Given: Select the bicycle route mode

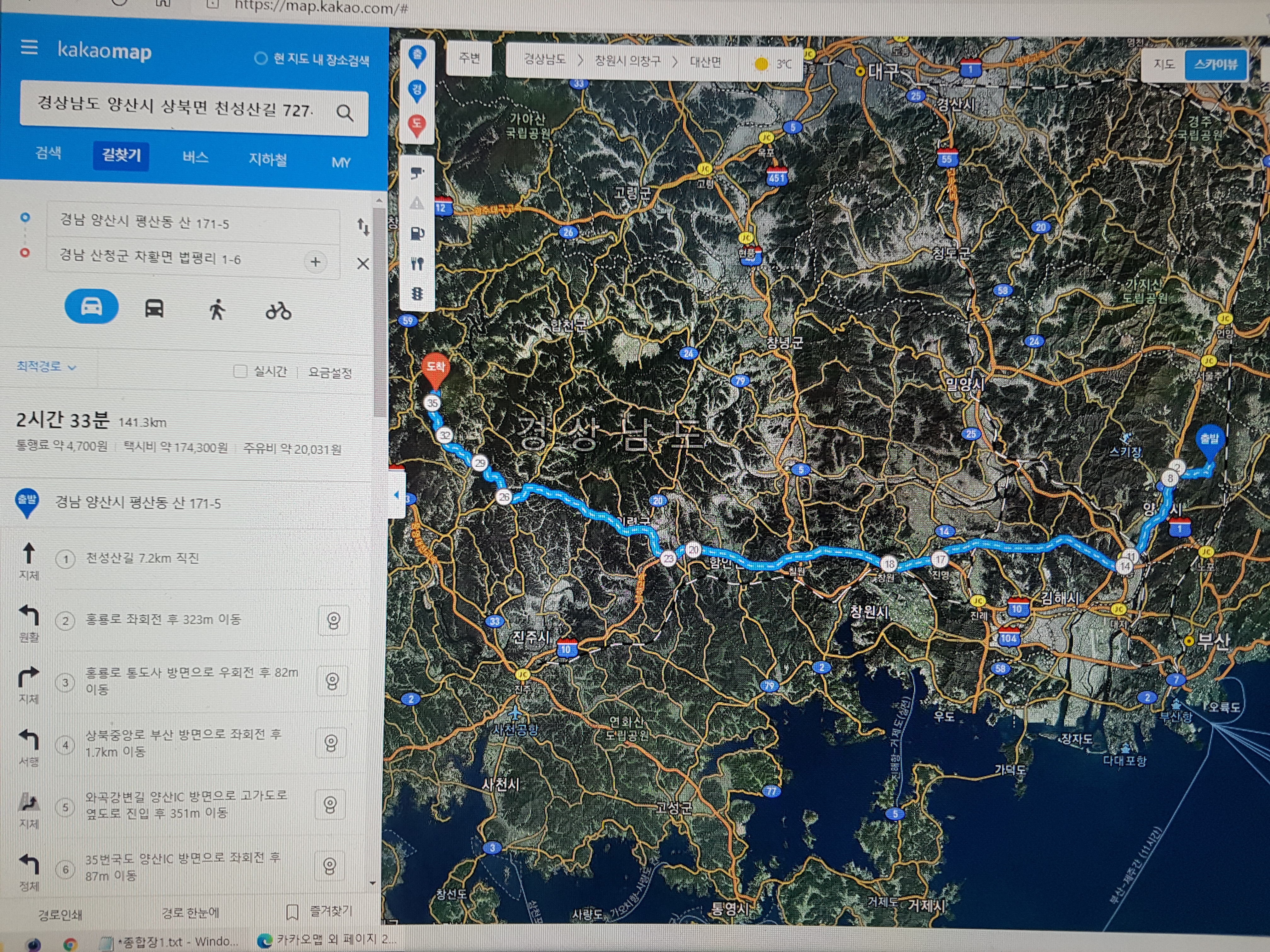Looking at the screenshot, I should pos(278,311).
